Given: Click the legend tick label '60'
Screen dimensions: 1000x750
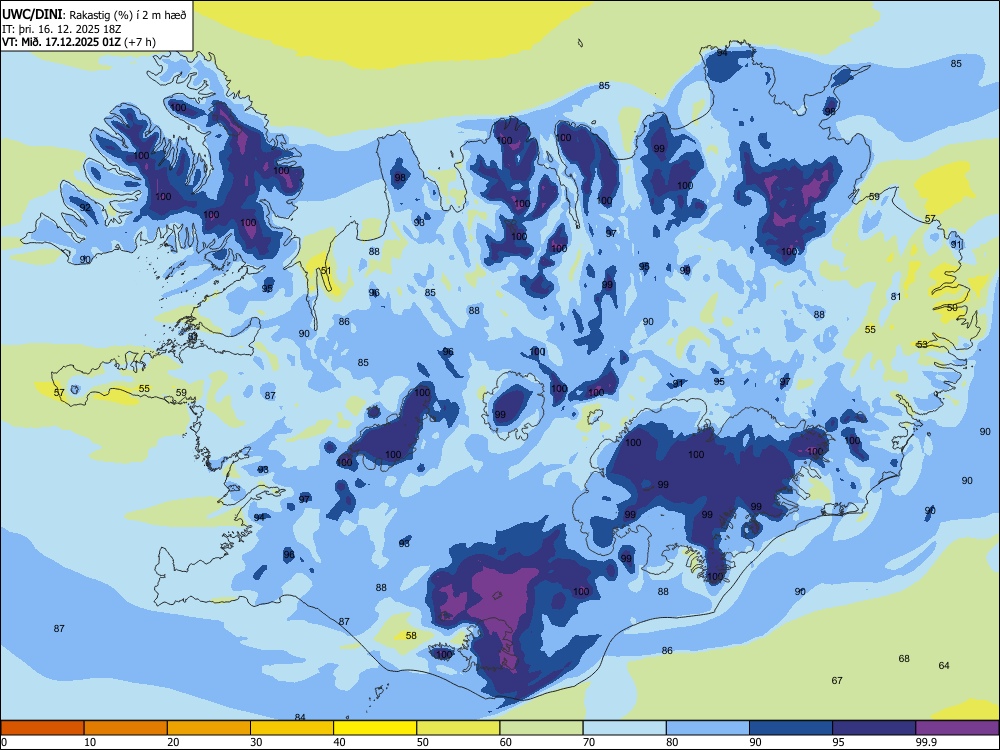Looking at the screenshot, I should tap(506, 742).
